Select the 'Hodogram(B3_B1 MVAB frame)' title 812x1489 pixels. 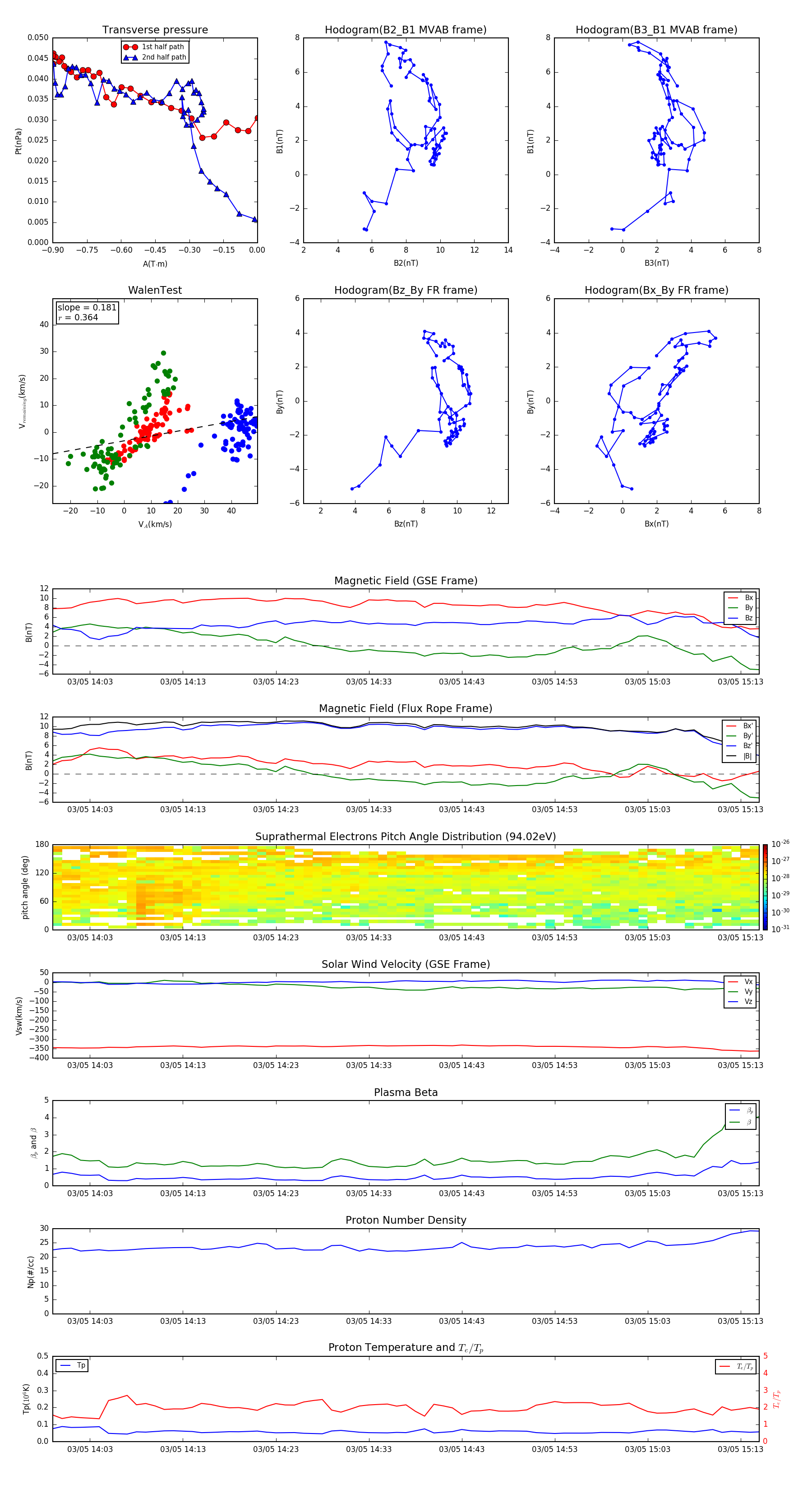tap(656, 30)
